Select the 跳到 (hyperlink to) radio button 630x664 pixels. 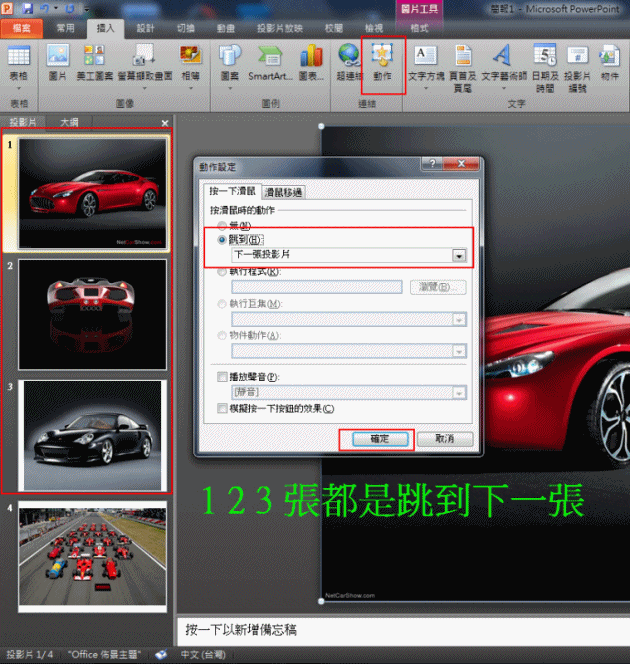[x=222, y=240]
